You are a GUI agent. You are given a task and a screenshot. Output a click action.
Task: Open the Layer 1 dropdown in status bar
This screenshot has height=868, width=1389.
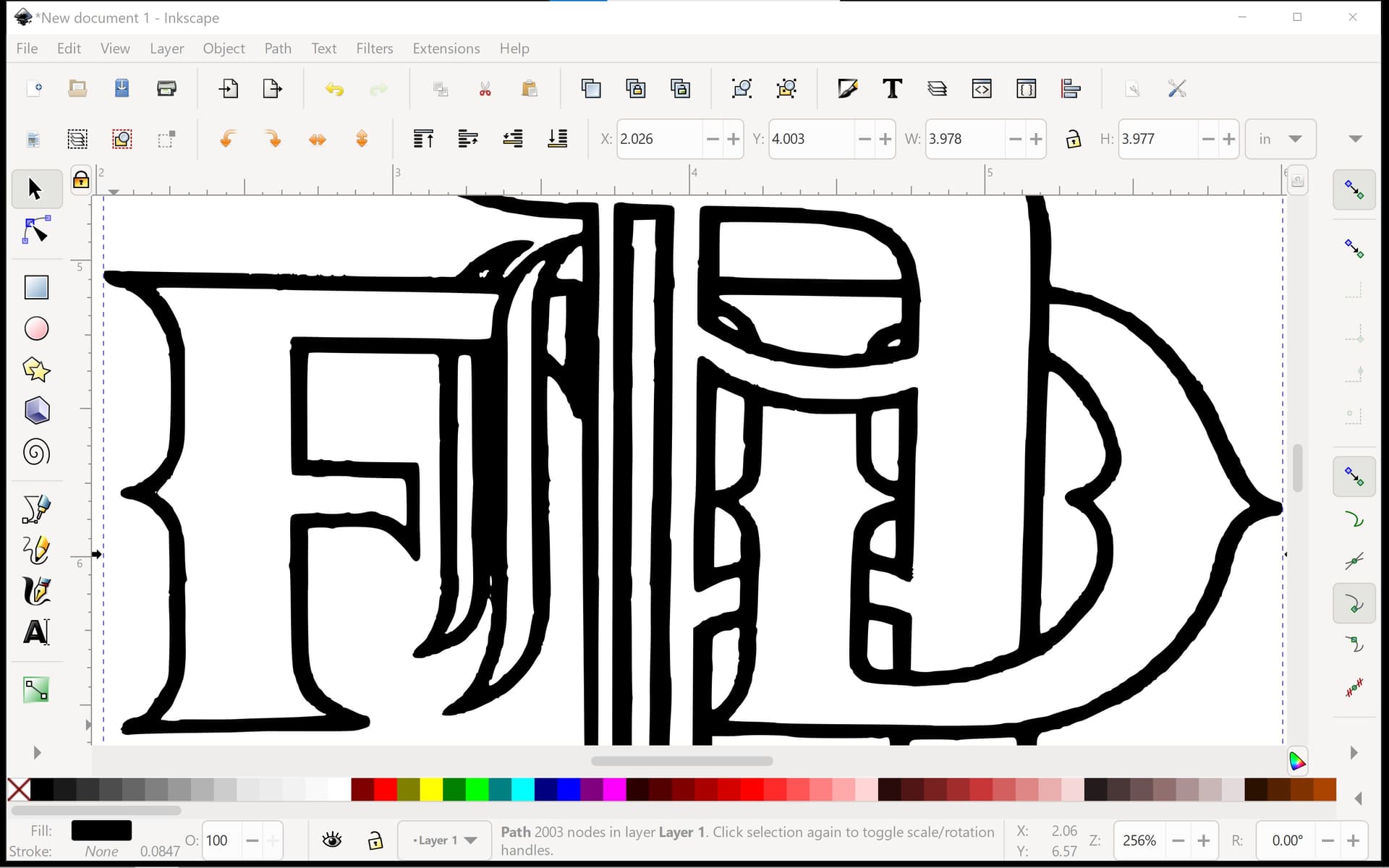443,840
